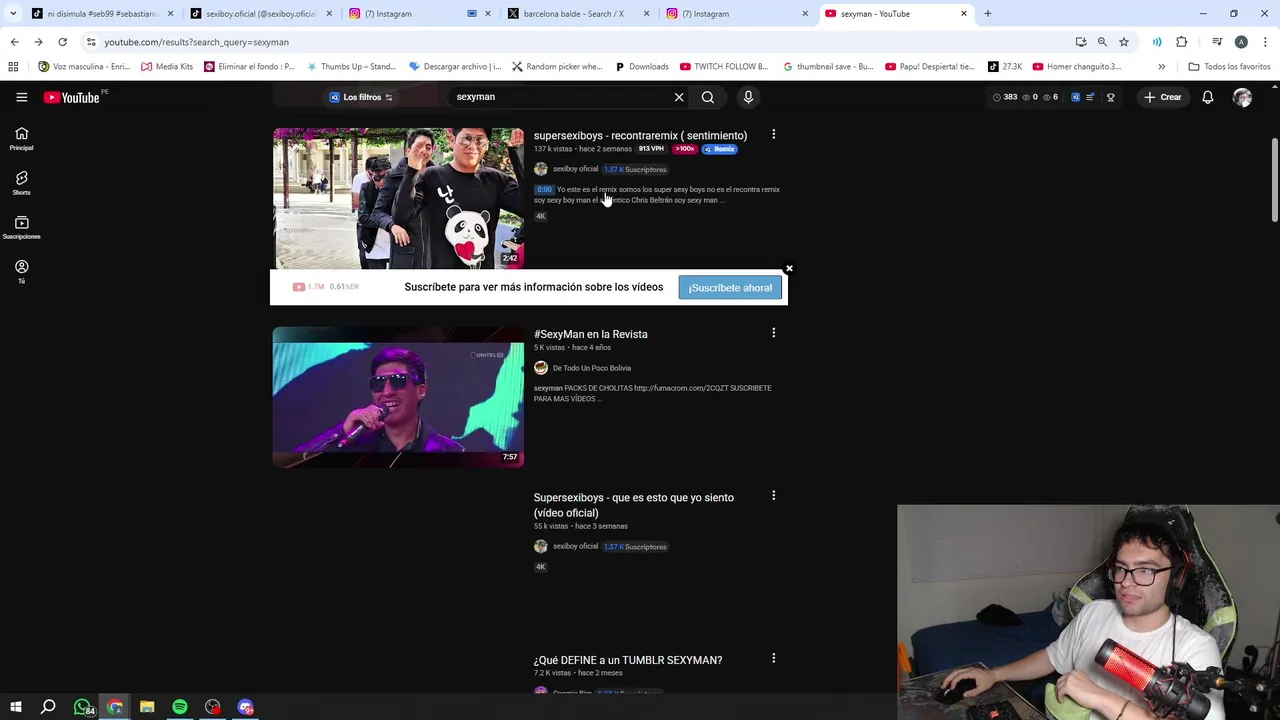Image resolution: width=1280 pixels, height=720 pixels.
Task: Open the #SexyMan en la Revista thumbnail
Action: [x=398, y=397]
